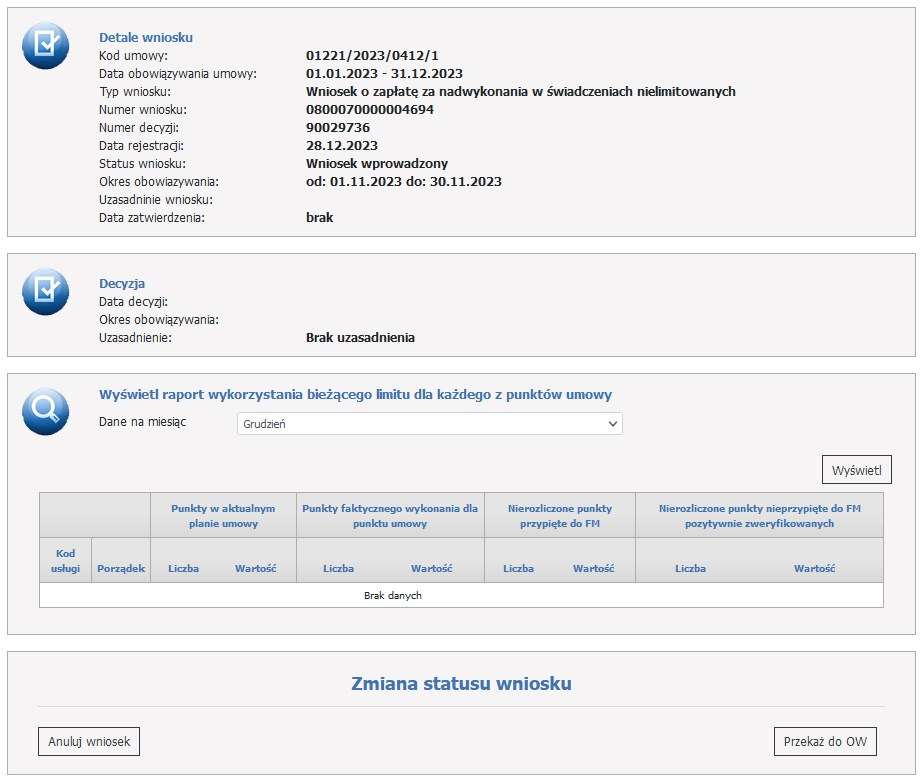Viewport: 922px width, 782px height.
Task: Click the 'Brak danych' empty table row
Action: pos(392,595)
